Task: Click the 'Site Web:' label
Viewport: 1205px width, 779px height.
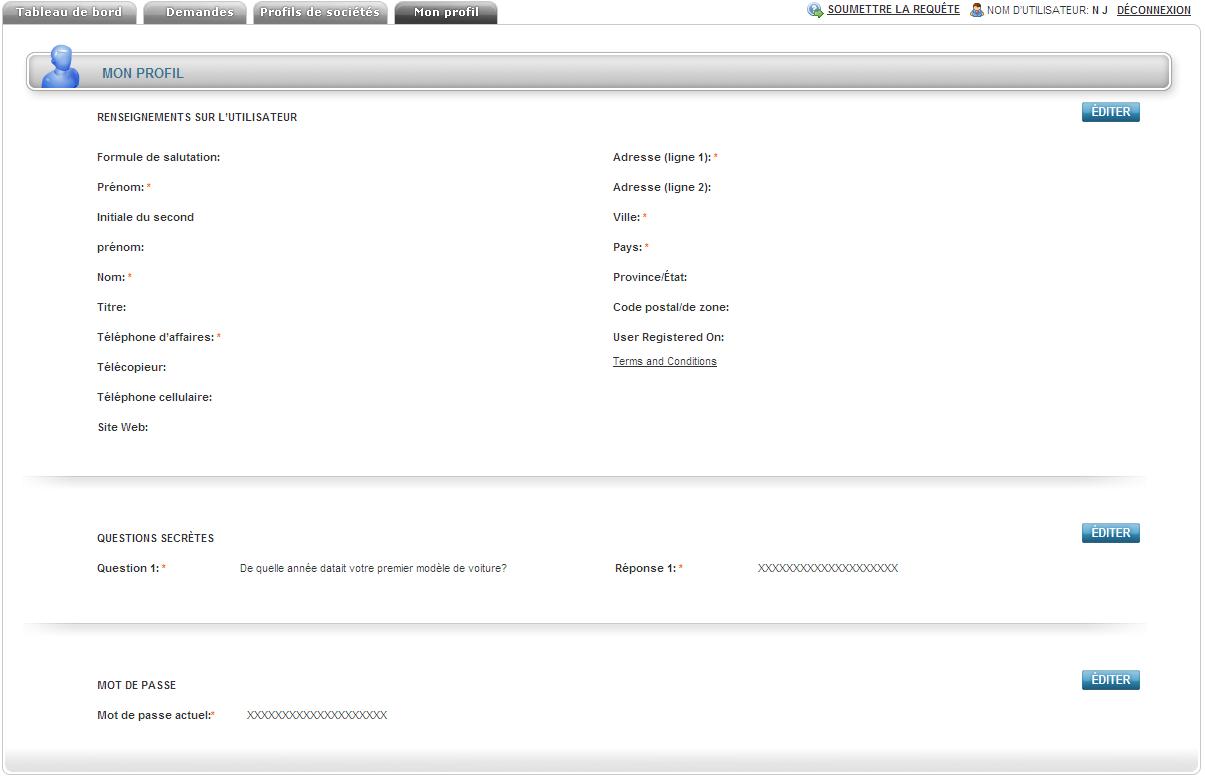Action: point(122,427)
